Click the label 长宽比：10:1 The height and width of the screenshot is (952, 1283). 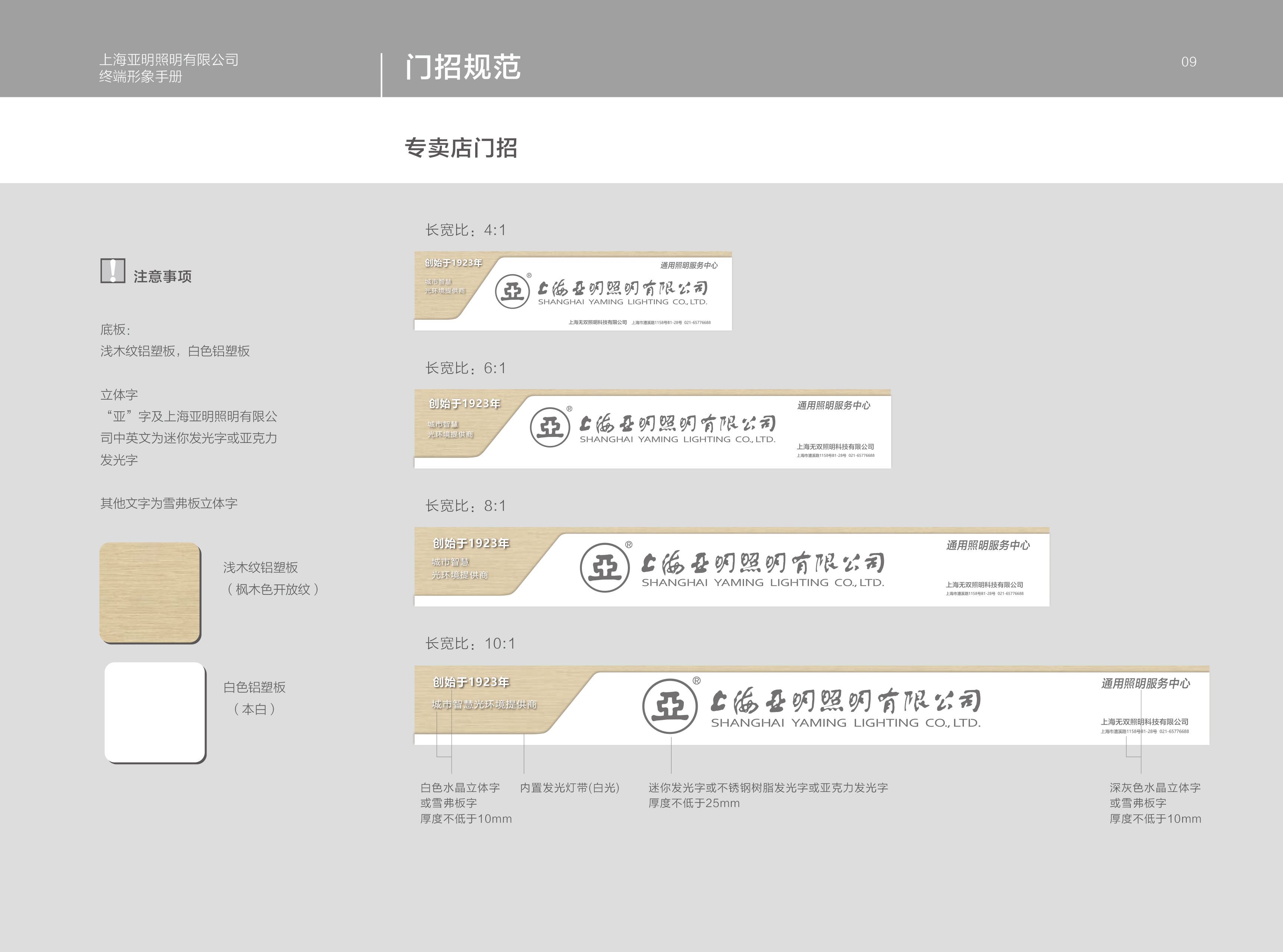point(470,644)
